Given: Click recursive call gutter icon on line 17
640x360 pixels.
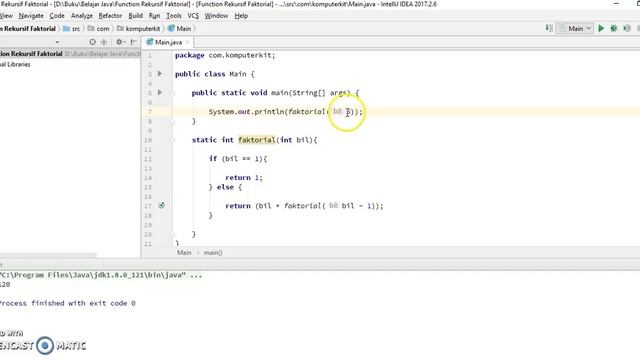Looking at the screenshot, I should click(x=162, y=205).
